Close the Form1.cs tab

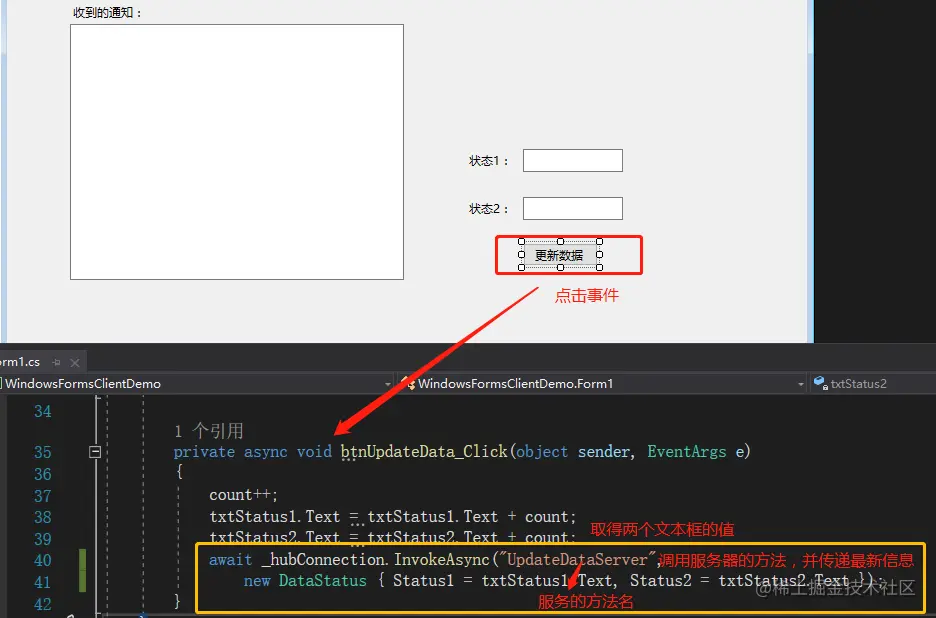coord(75,362)
